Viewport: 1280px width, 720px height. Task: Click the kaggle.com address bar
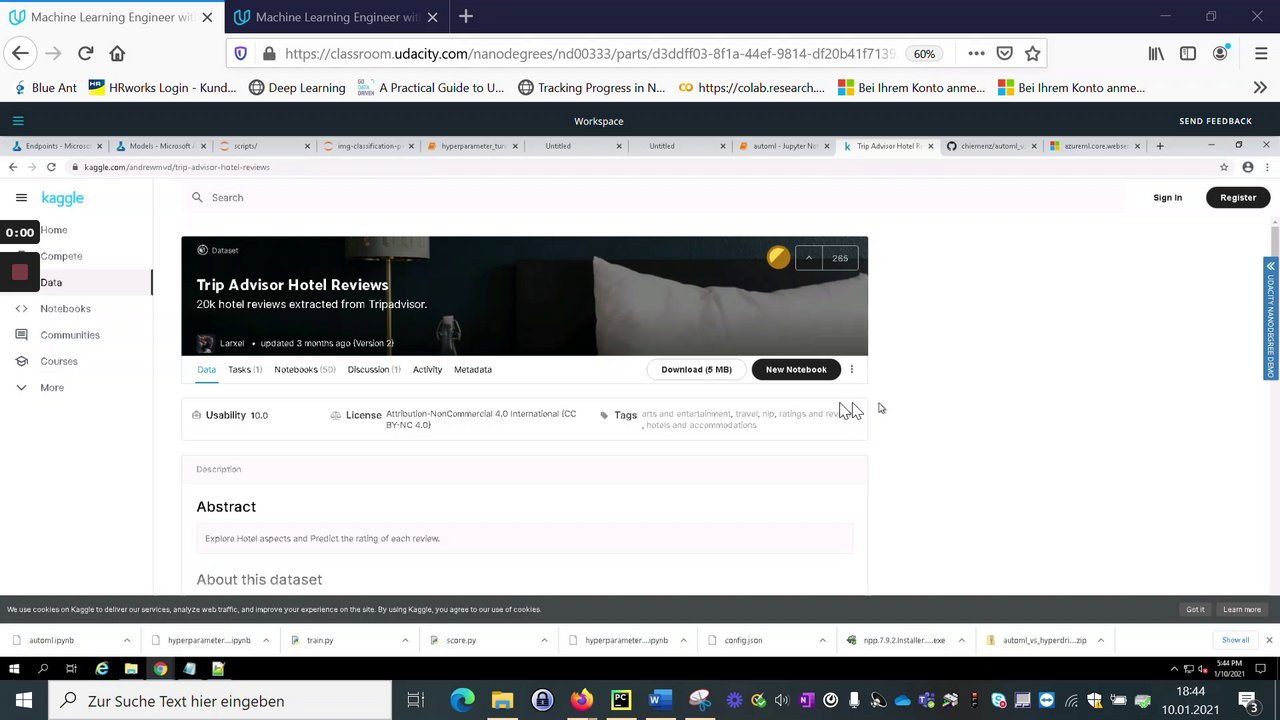click(640, 167)
